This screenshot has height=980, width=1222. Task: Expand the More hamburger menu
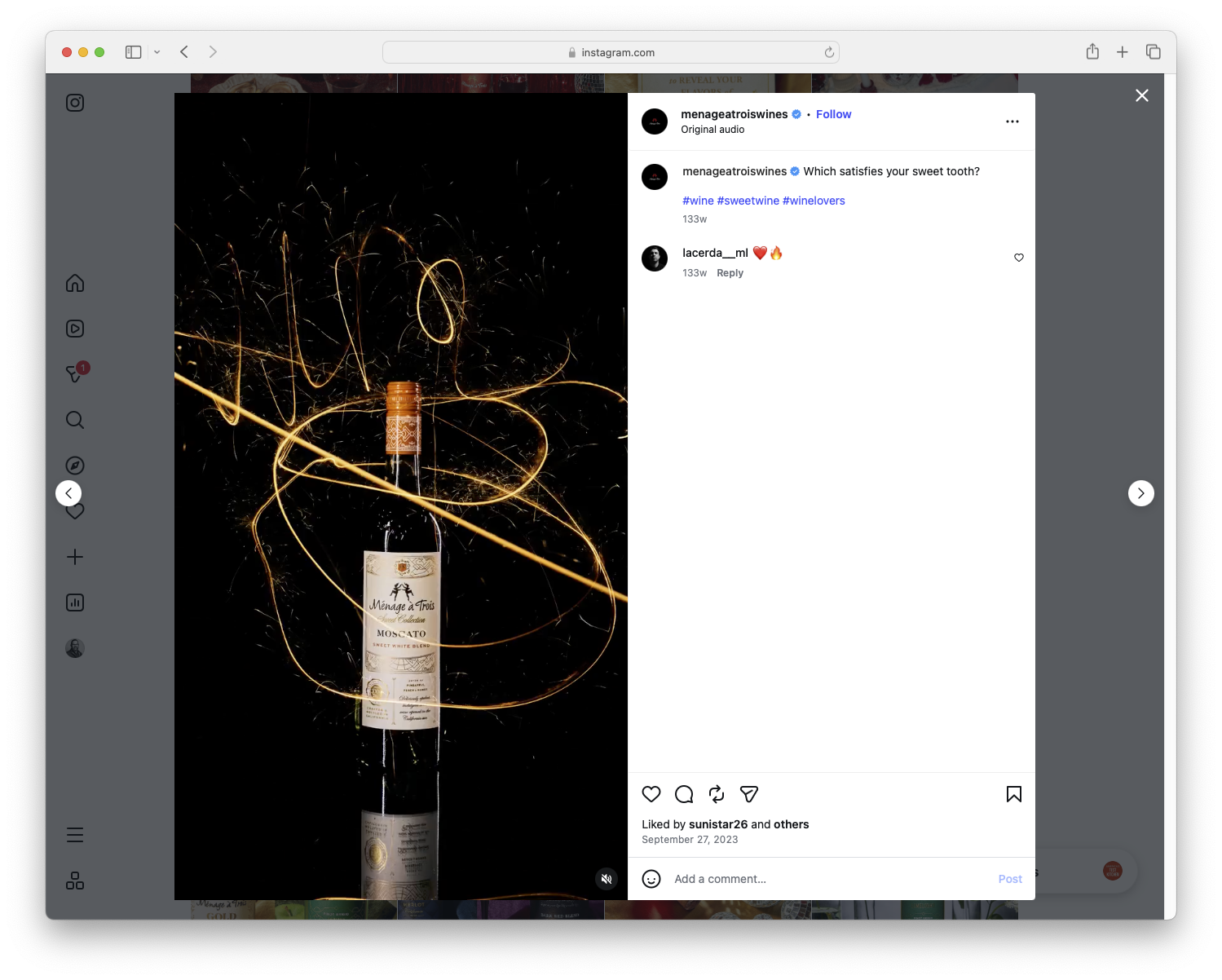point(74,834)
